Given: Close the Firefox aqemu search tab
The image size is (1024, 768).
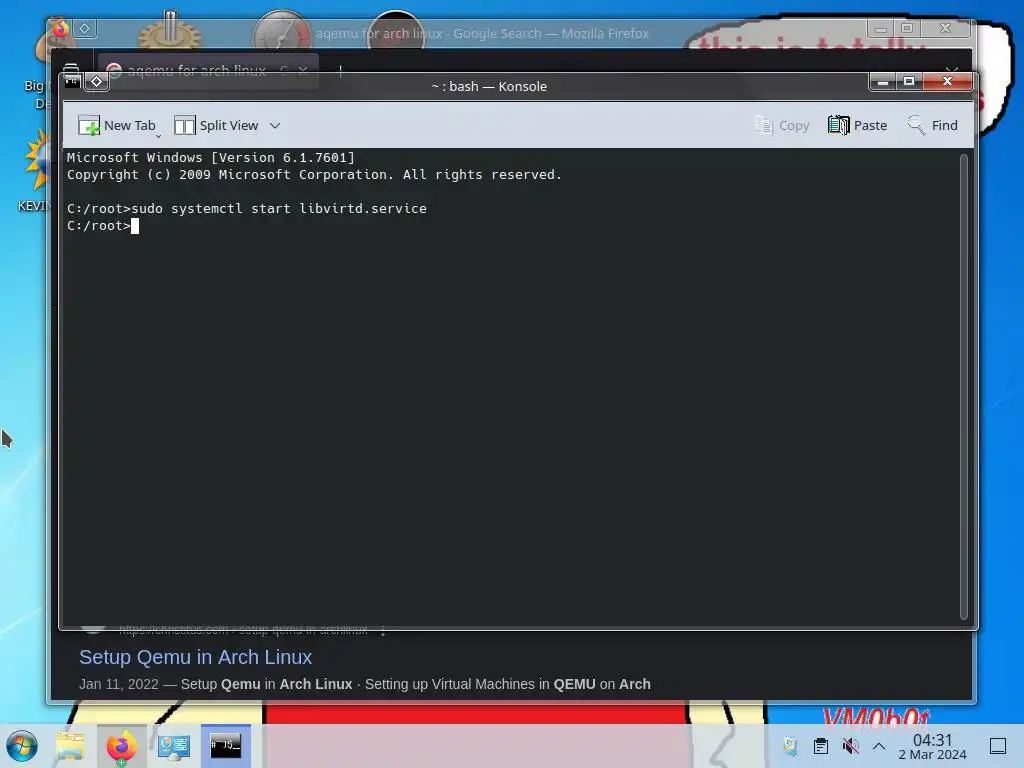Looking at the screenshot, I should pyautogui.click(x=303, y=70).
